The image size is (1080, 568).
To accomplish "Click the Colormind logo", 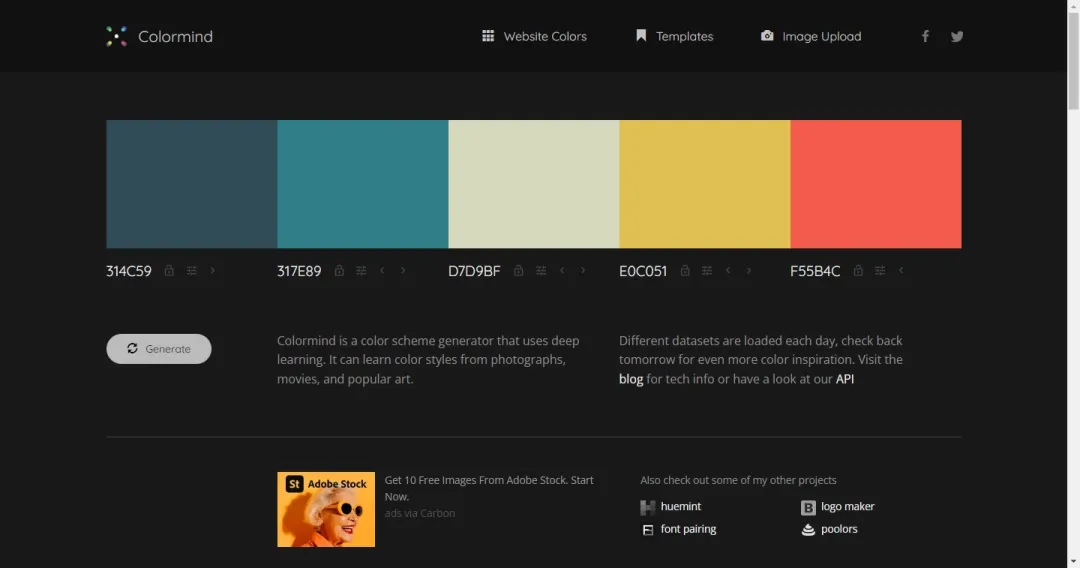I will [160, 36].
